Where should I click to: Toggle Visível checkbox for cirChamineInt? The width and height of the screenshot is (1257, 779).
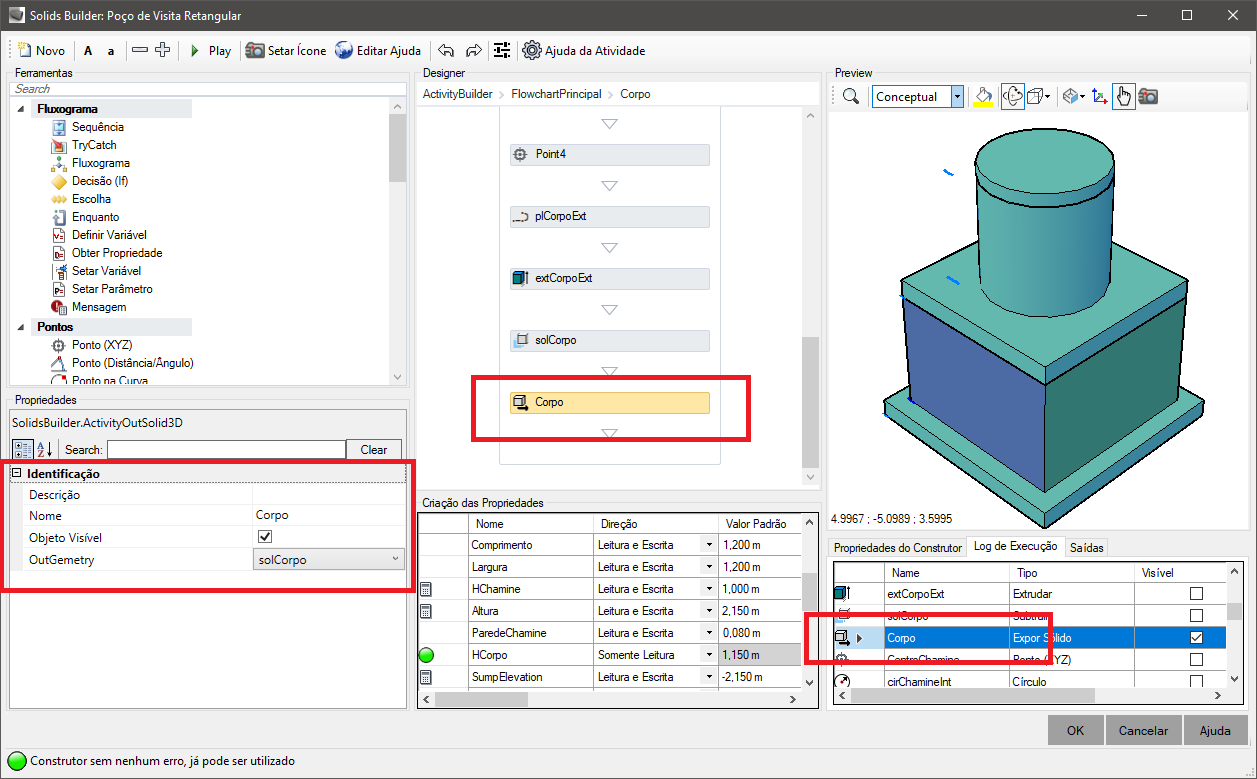pyautogui.click(x=1196, y=682)
